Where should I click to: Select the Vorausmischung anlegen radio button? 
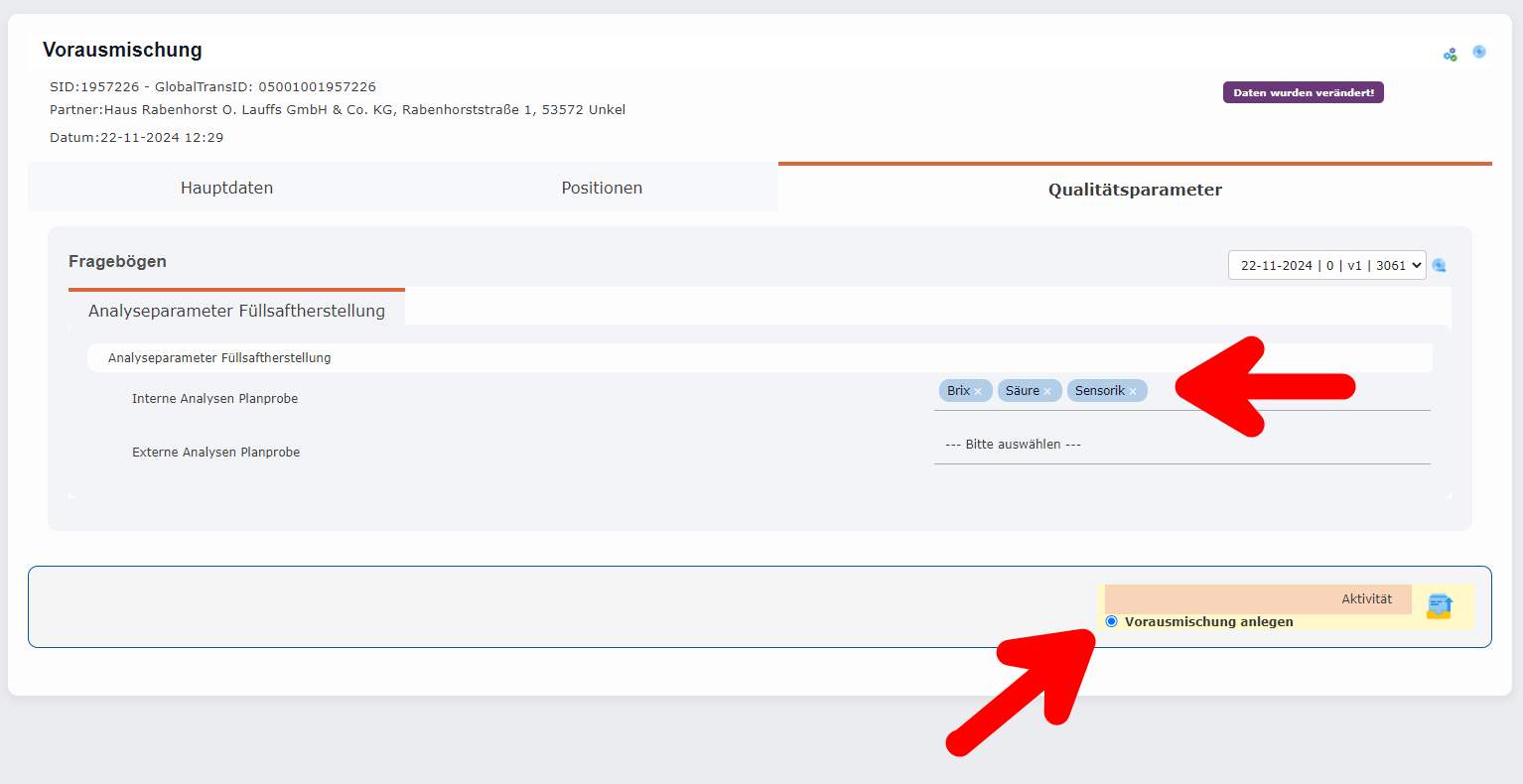pyautogui.click(x=1111, y=621)
